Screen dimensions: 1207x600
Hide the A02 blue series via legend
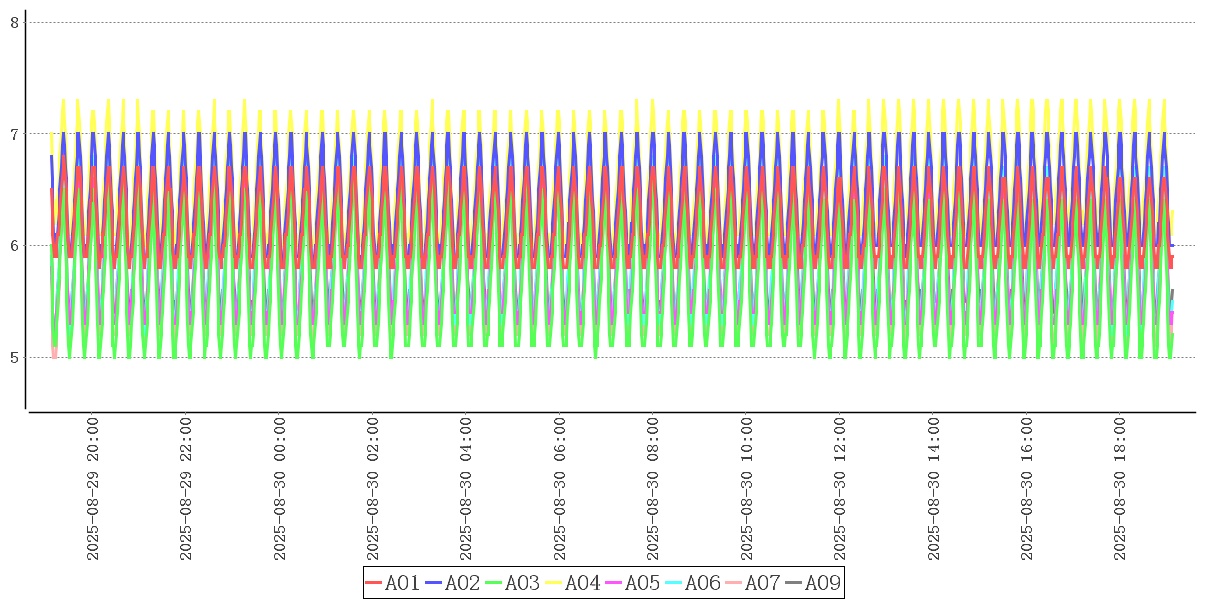click(453, 583)
